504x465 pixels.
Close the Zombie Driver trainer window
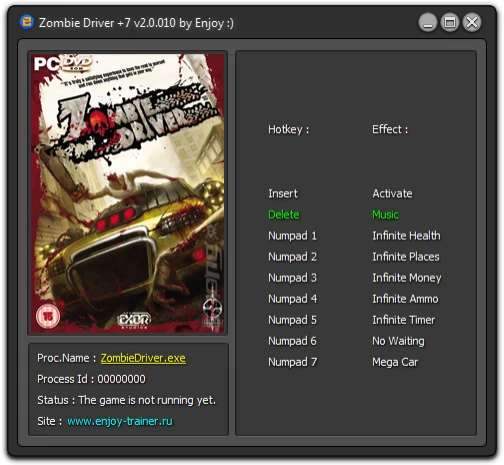(x=472, y=23)
